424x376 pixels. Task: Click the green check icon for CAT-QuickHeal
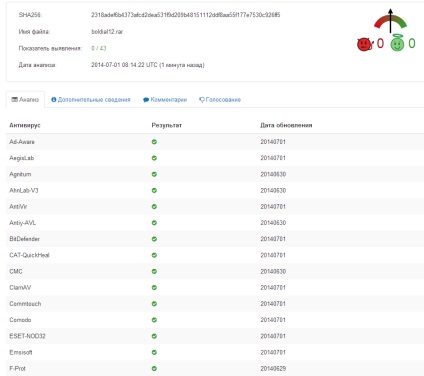154,255
